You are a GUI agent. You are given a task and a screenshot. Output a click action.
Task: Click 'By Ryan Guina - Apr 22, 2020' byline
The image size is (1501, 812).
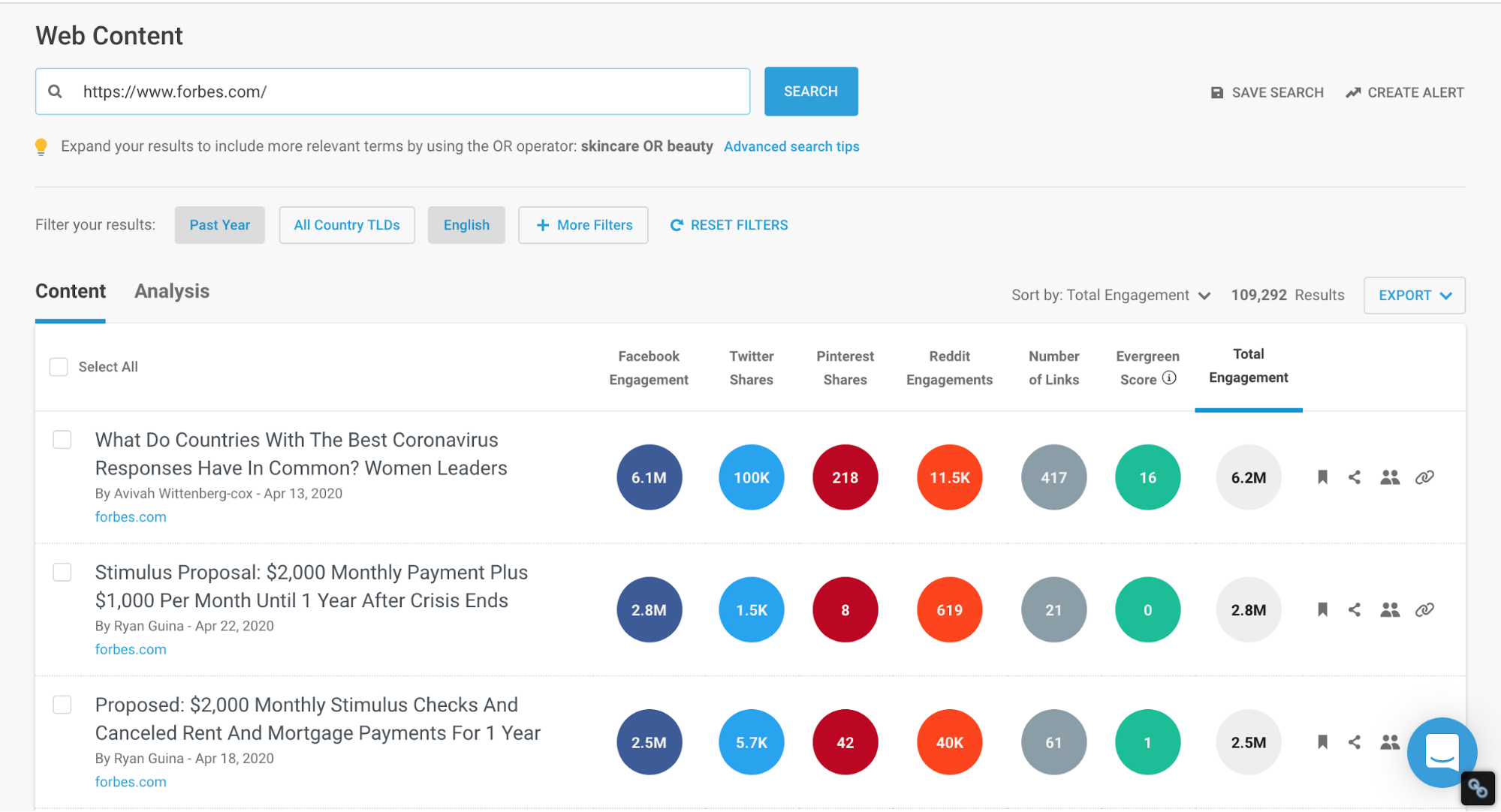click(x=184, y=626)
